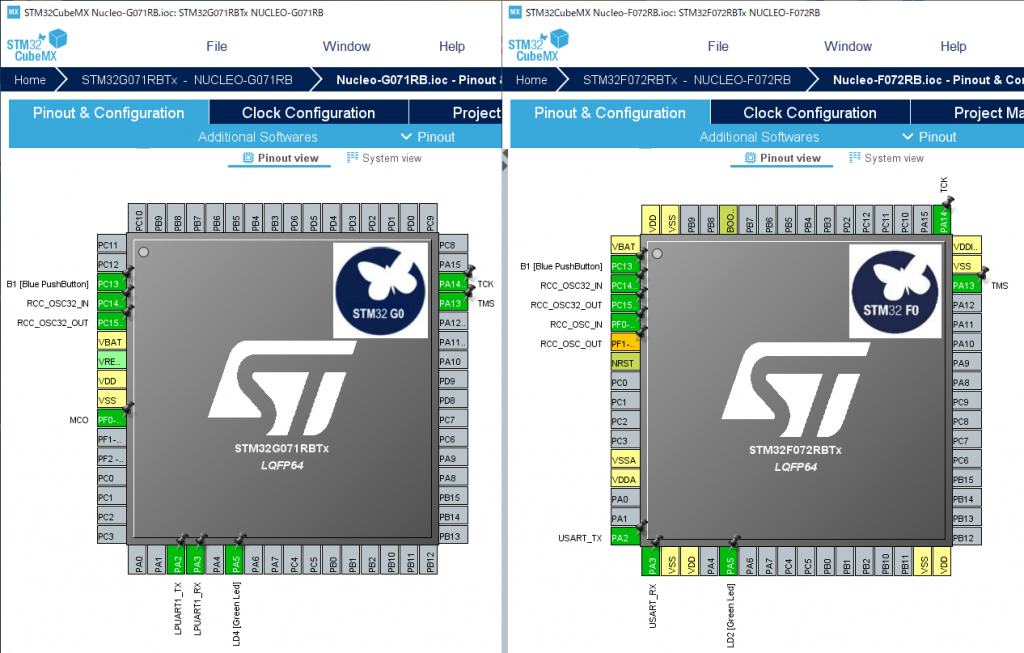This screenshot has width=1024, height=653.
Task: Toggle Pinout view mode in F072 window
Action: point(780,158)
